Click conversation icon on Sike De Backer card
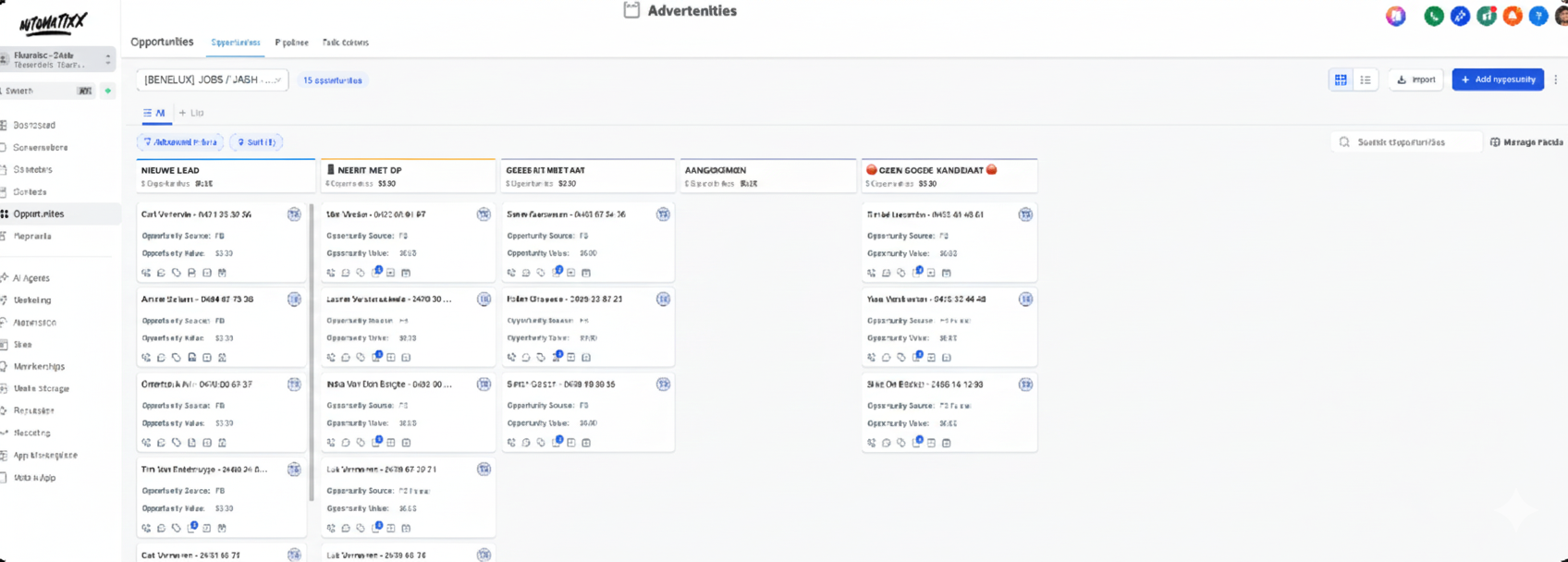Viewport: 1568px width, 562px height. pyautogui.click(x=887, y=443)
